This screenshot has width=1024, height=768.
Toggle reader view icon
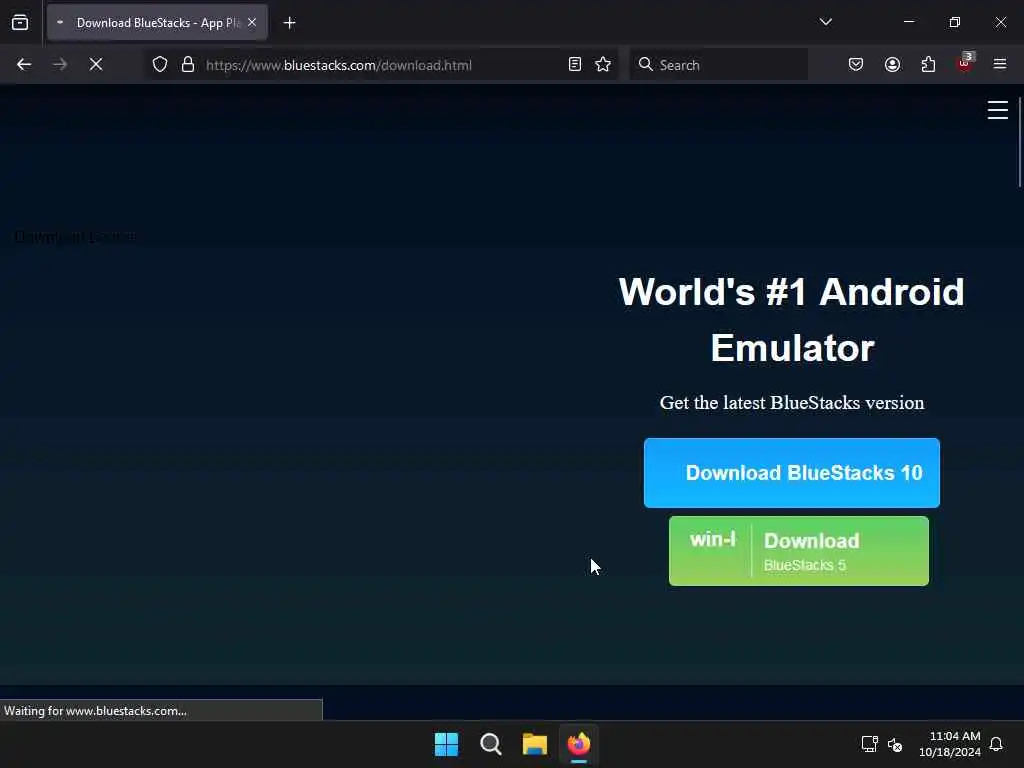click(575, 65)
